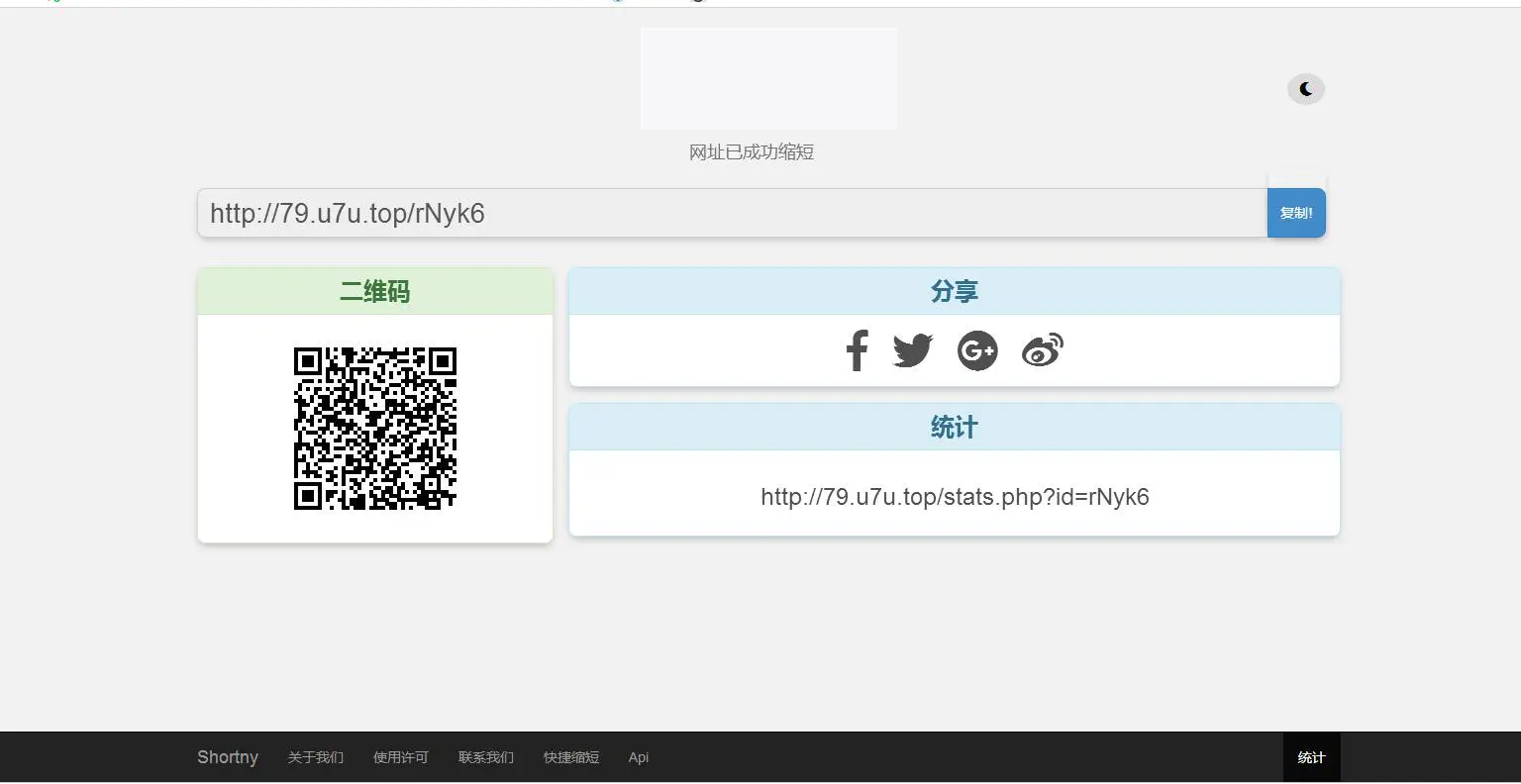
Task: Click the 统计 panel header
Action: tap(954, 427)
